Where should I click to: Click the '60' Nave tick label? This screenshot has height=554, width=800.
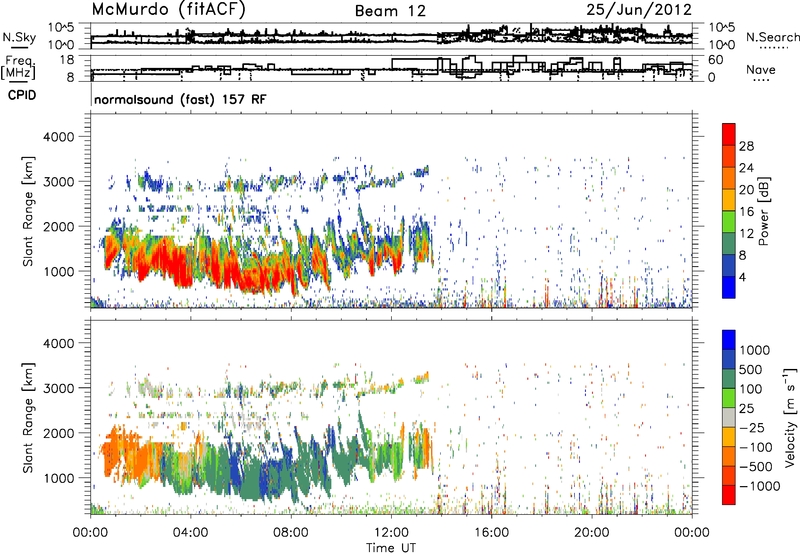[715, 60]
